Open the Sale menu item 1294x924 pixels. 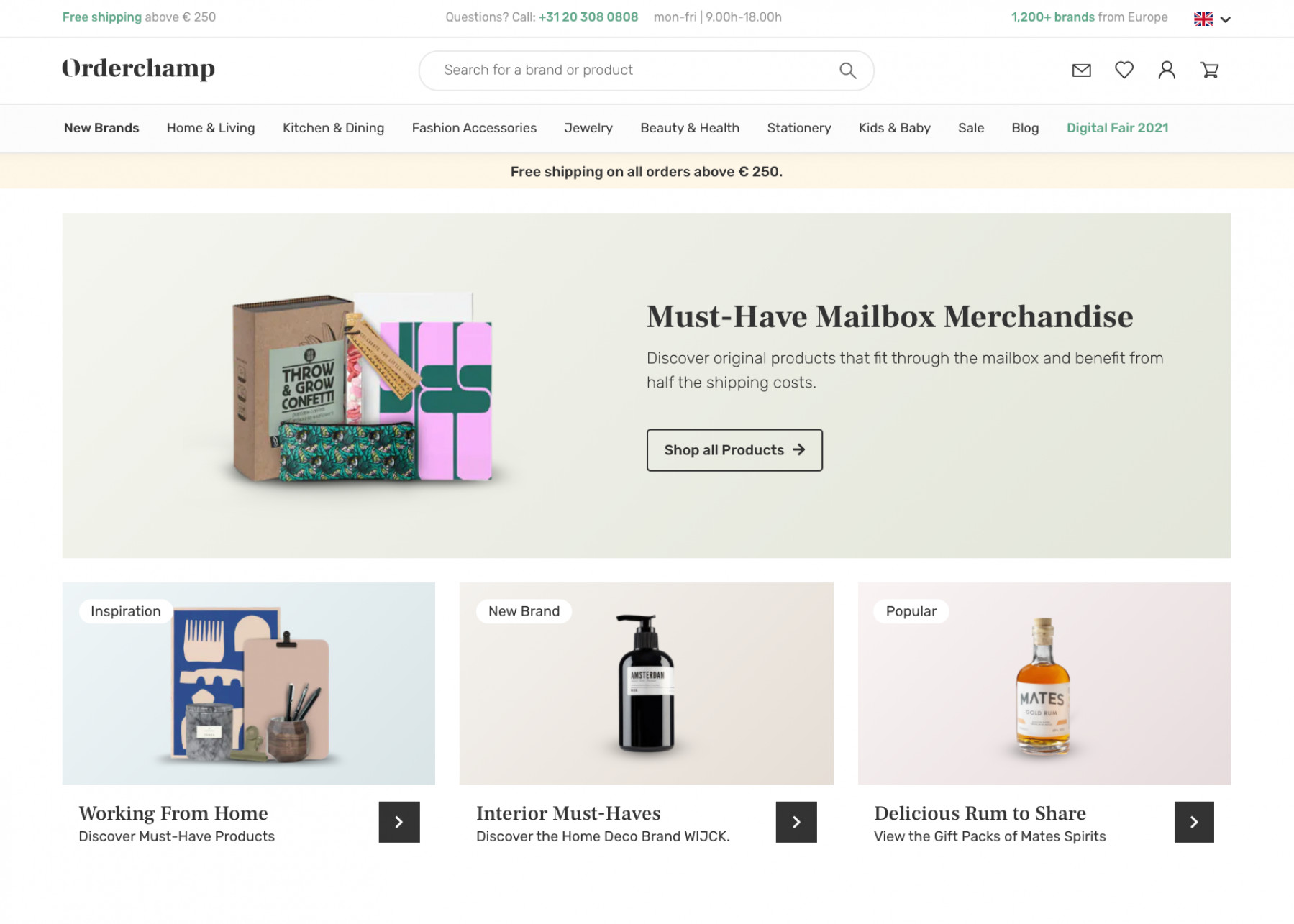click(970, 128)
